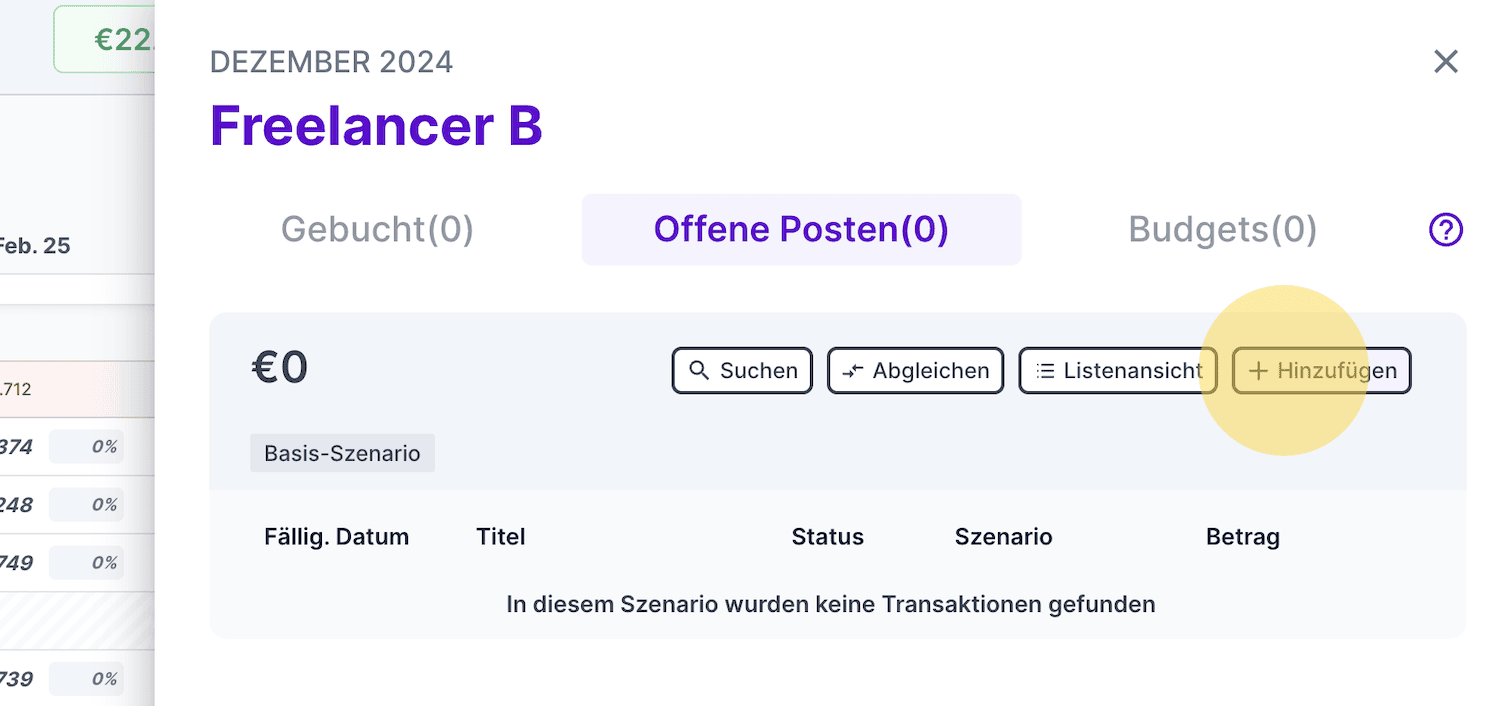Click the magnifier Suchen button
The height and width of the screenshot is (706, 1504).
[742, 371]
